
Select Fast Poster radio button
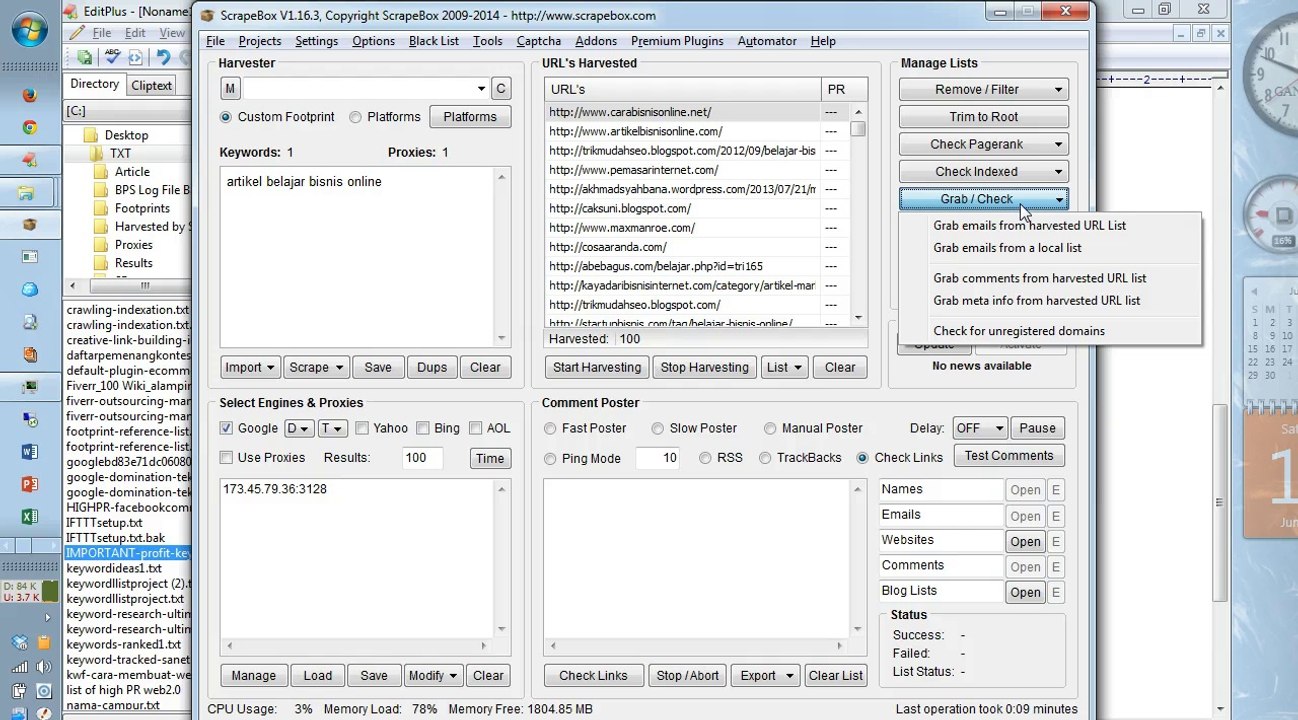pyautogui.click(x=550, y=428)
